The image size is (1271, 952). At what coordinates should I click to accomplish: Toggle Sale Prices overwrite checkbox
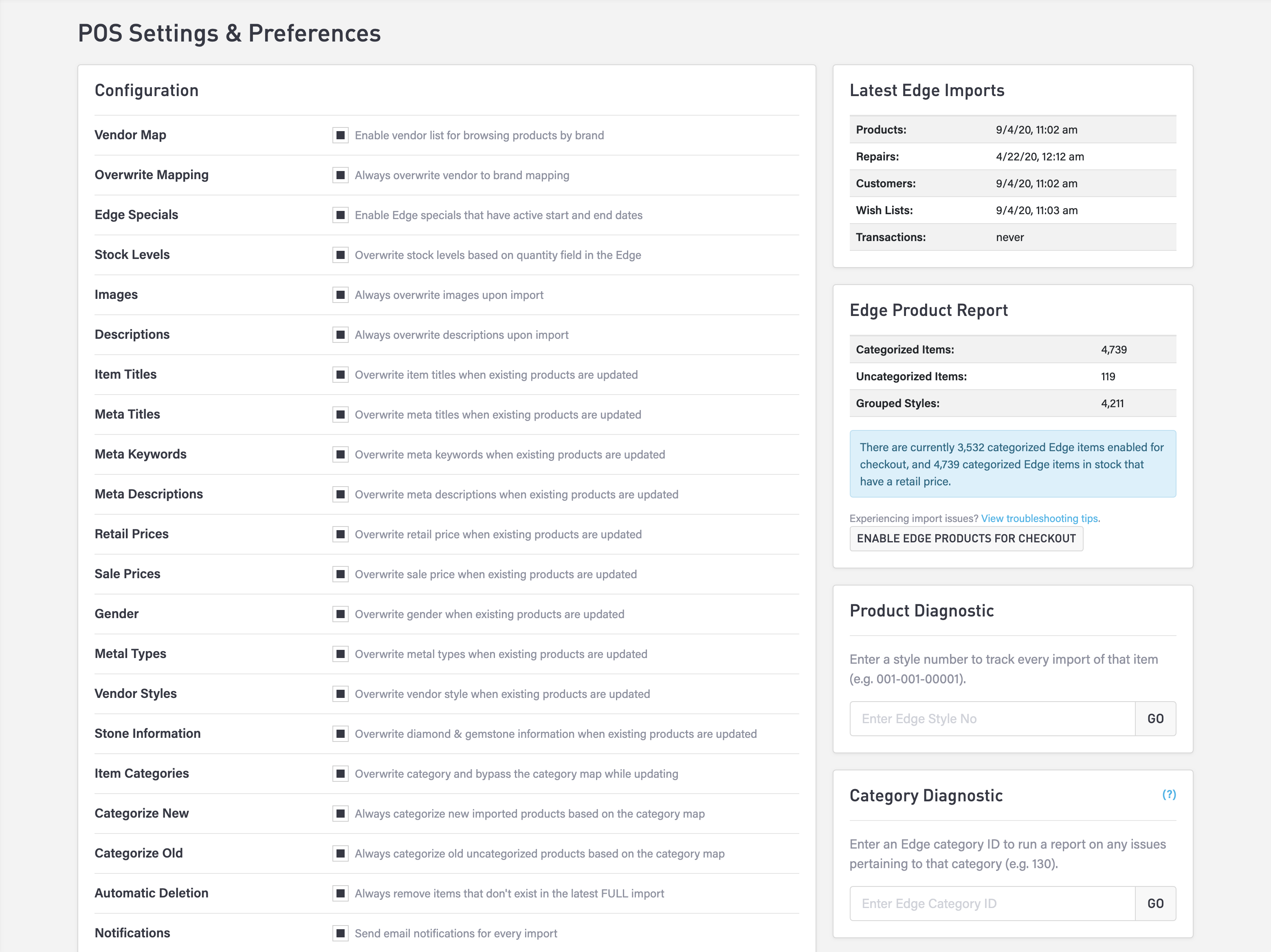coord(340,574)
